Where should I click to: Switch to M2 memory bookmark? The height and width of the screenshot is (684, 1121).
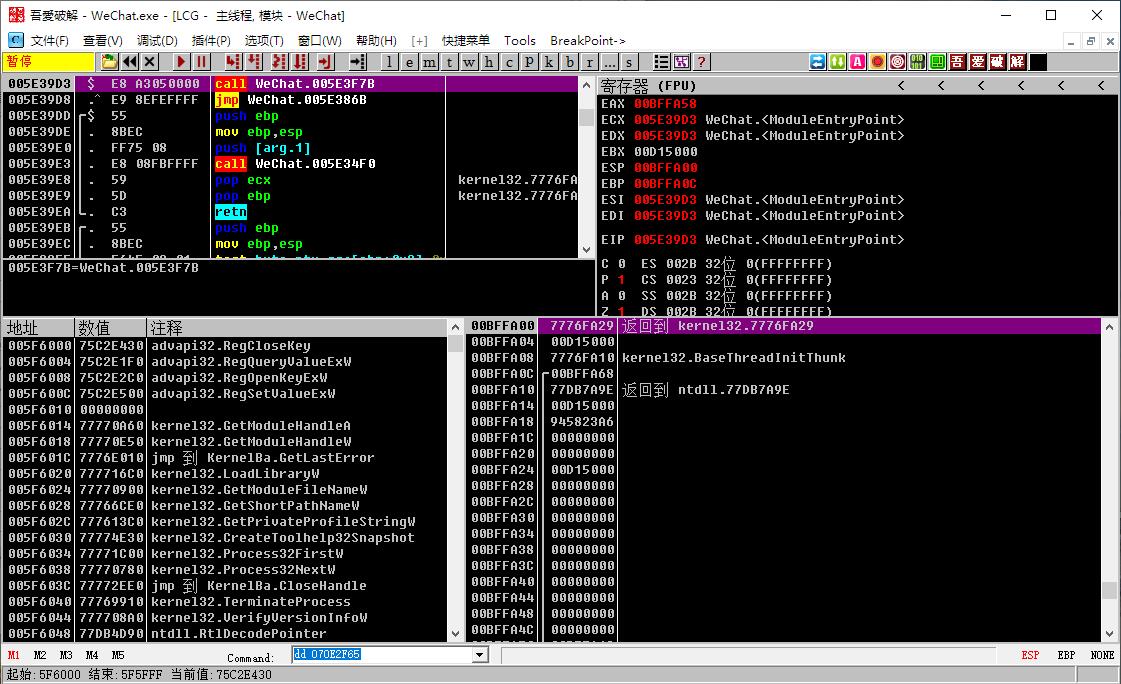pyautogui.click(x=40, y=655)
